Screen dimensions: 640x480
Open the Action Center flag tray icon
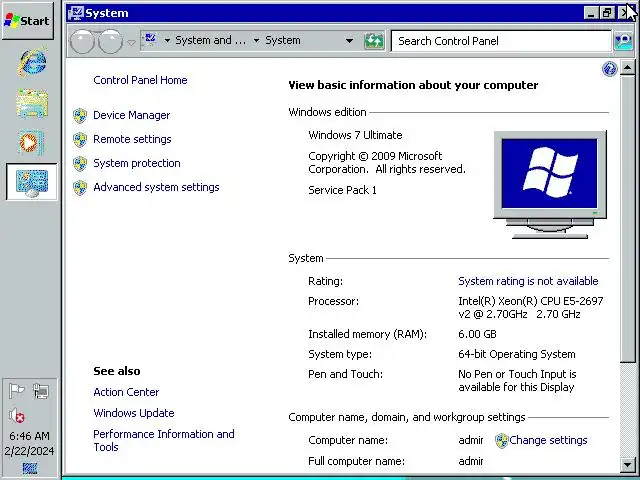click(x=17, y=391)
